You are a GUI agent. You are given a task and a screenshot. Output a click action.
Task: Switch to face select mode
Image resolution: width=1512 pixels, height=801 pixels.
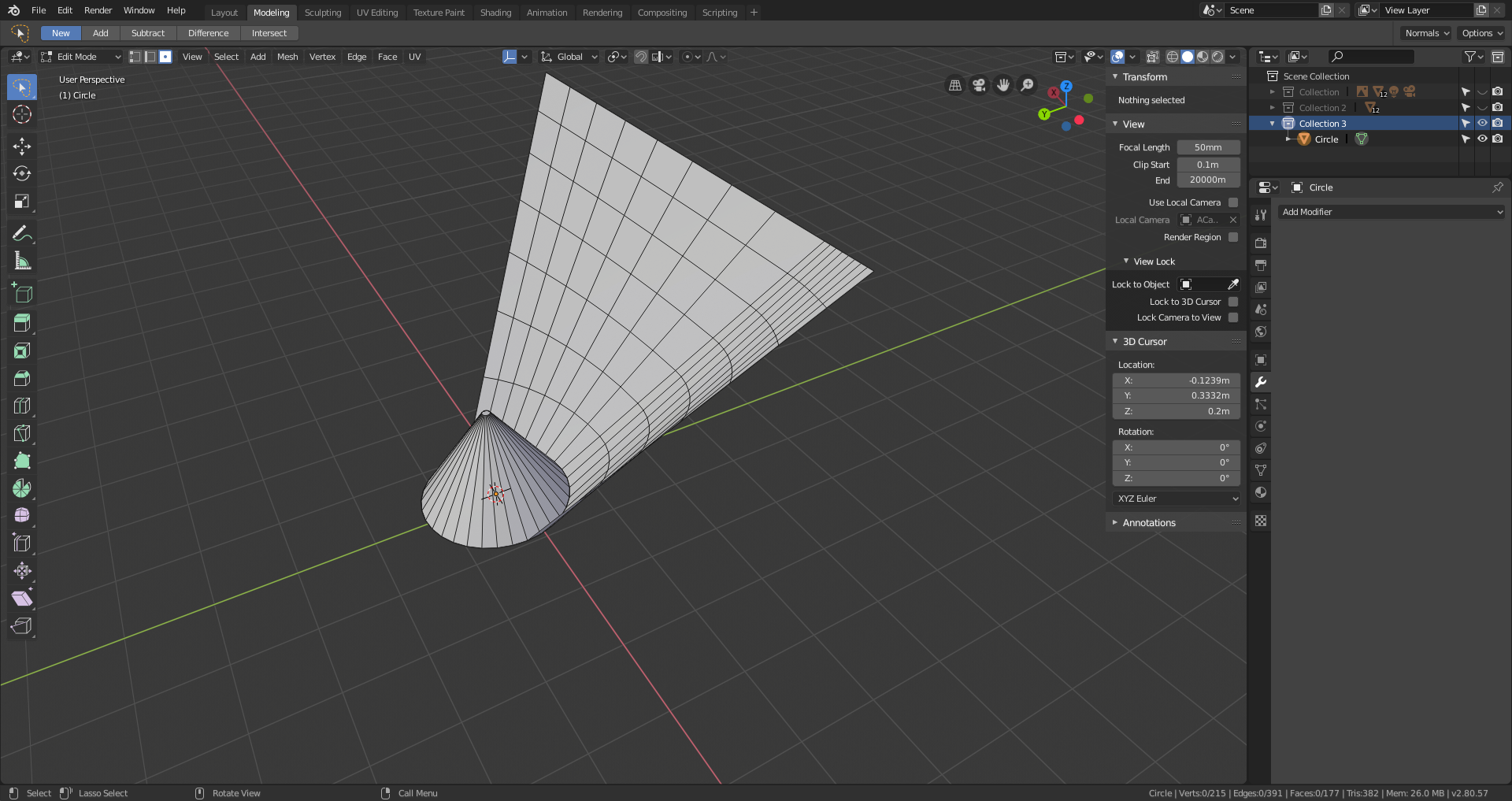click(165, 57)
